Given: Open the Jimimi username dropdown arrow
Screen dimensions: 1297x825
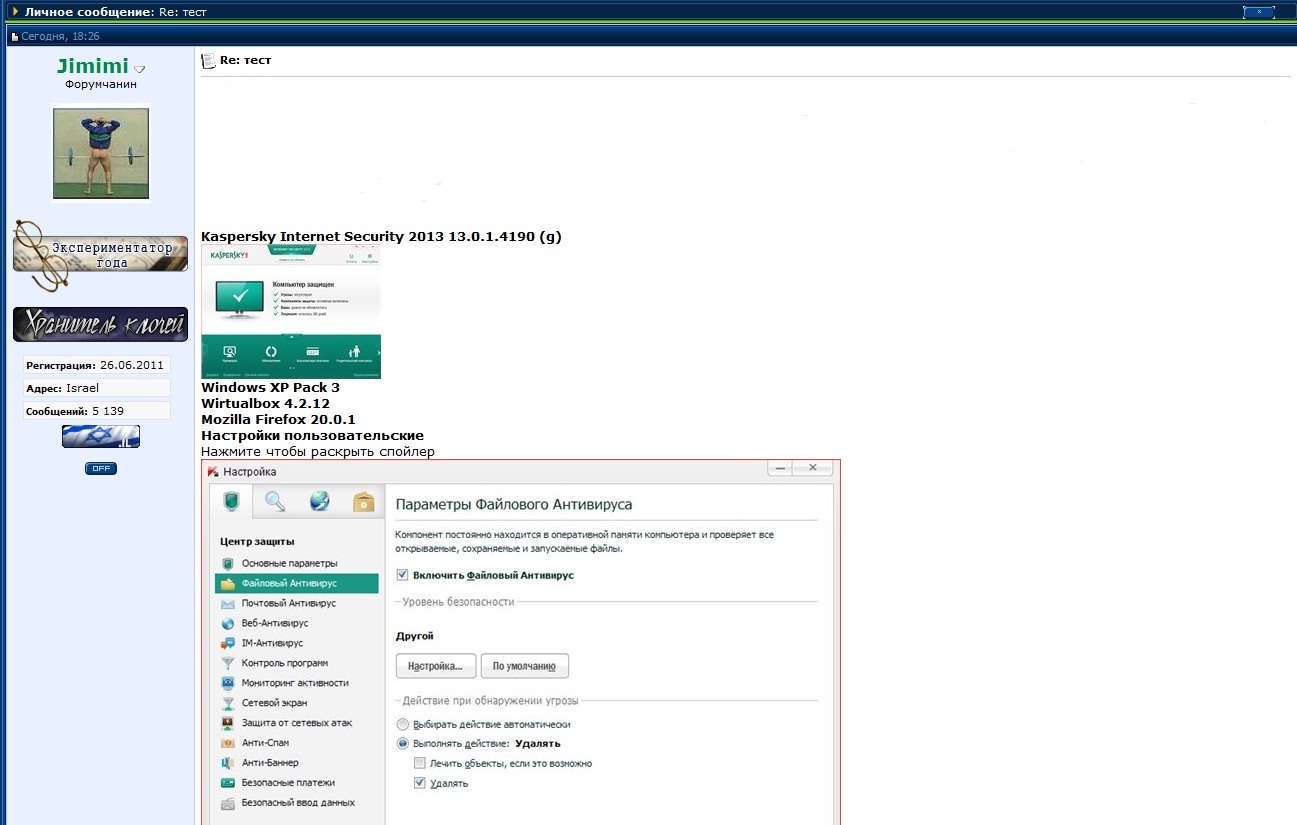Looking at the screenshot, I should click(x=140, y=69).
